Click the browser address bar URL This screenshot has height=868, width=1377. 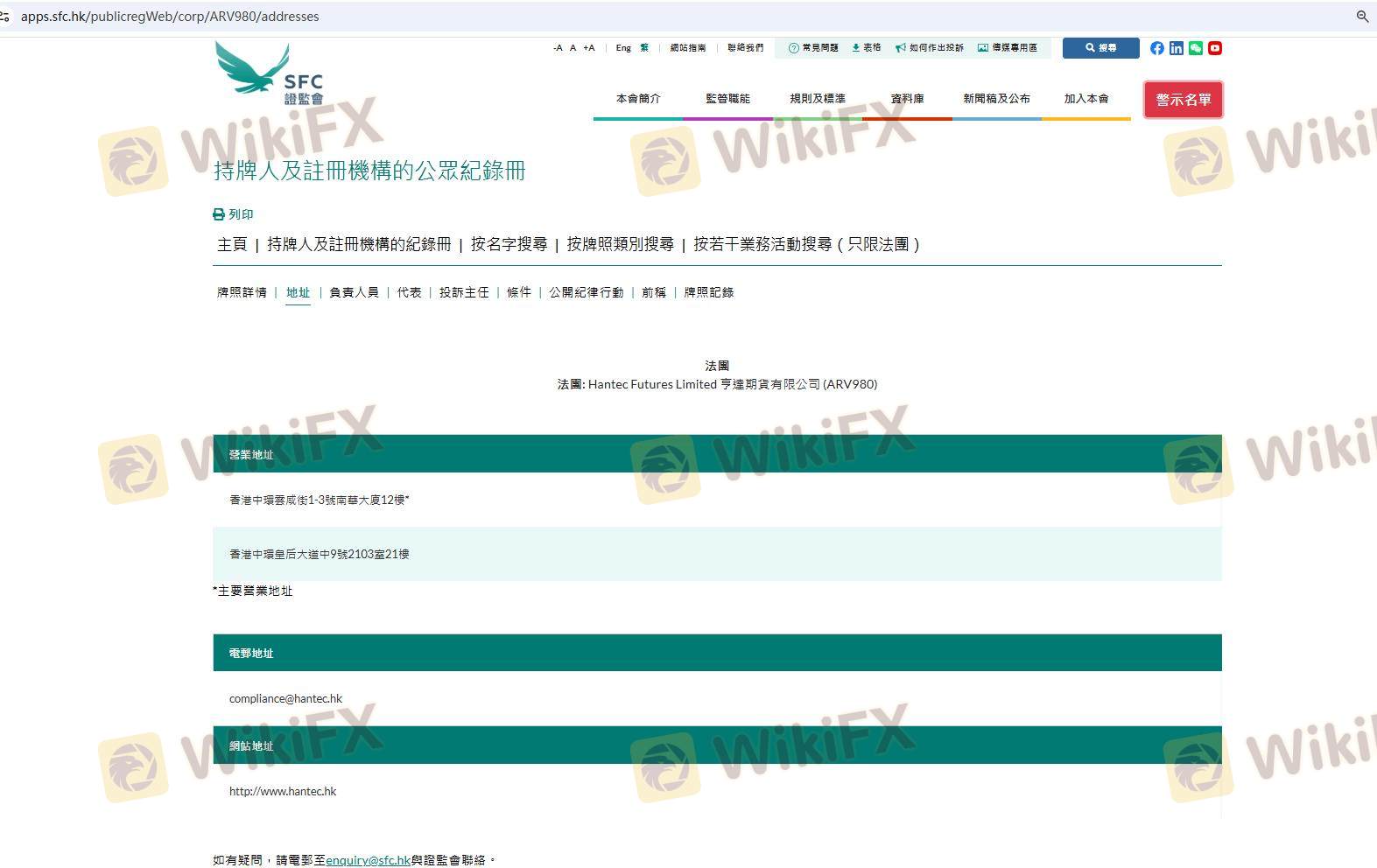pyautogui.click(x=170, y=17)
